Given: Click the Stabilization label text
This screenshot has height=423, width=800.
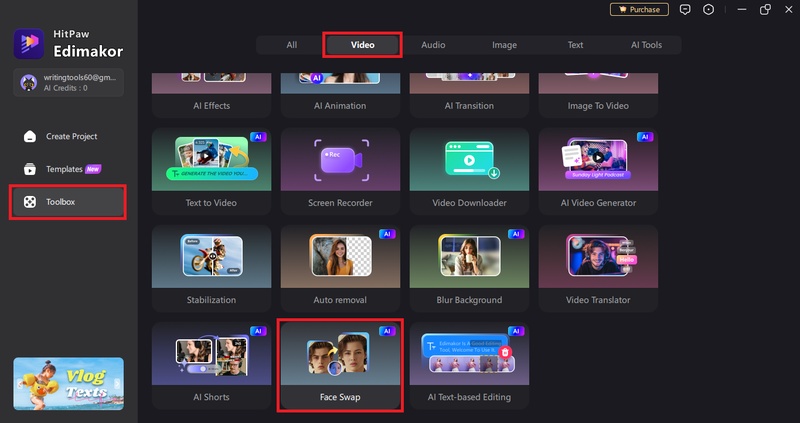Looking at the screenshot, I should click(x=211, y=300).
